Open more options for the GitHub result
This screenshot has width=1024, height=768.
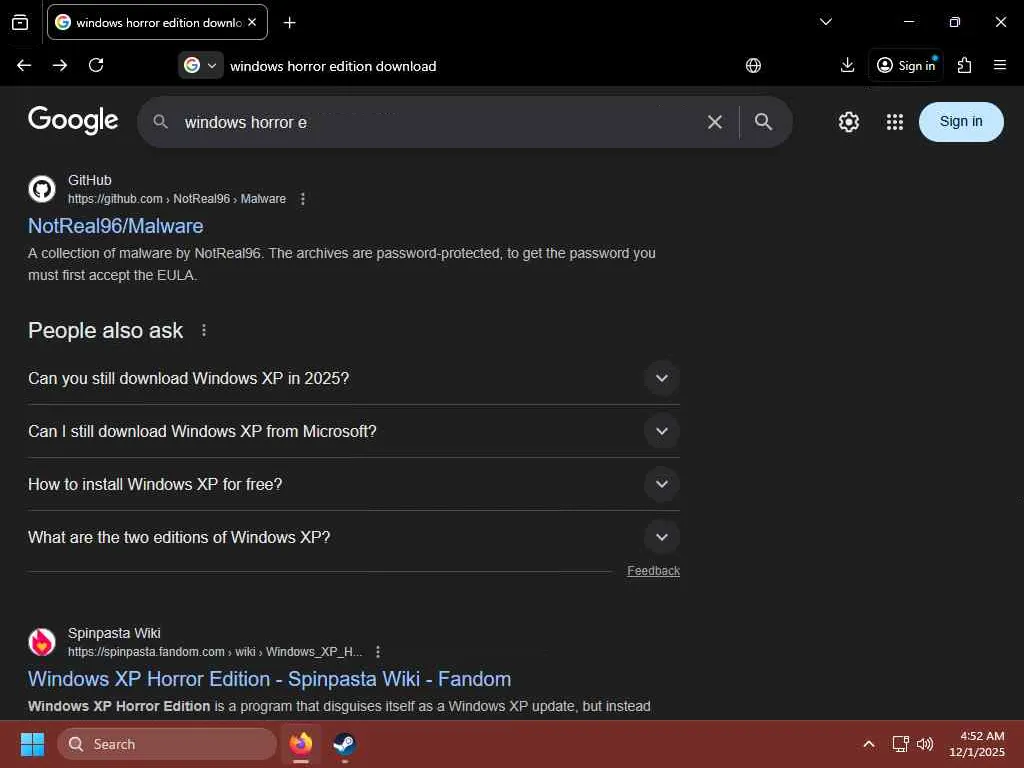(302, 199)
